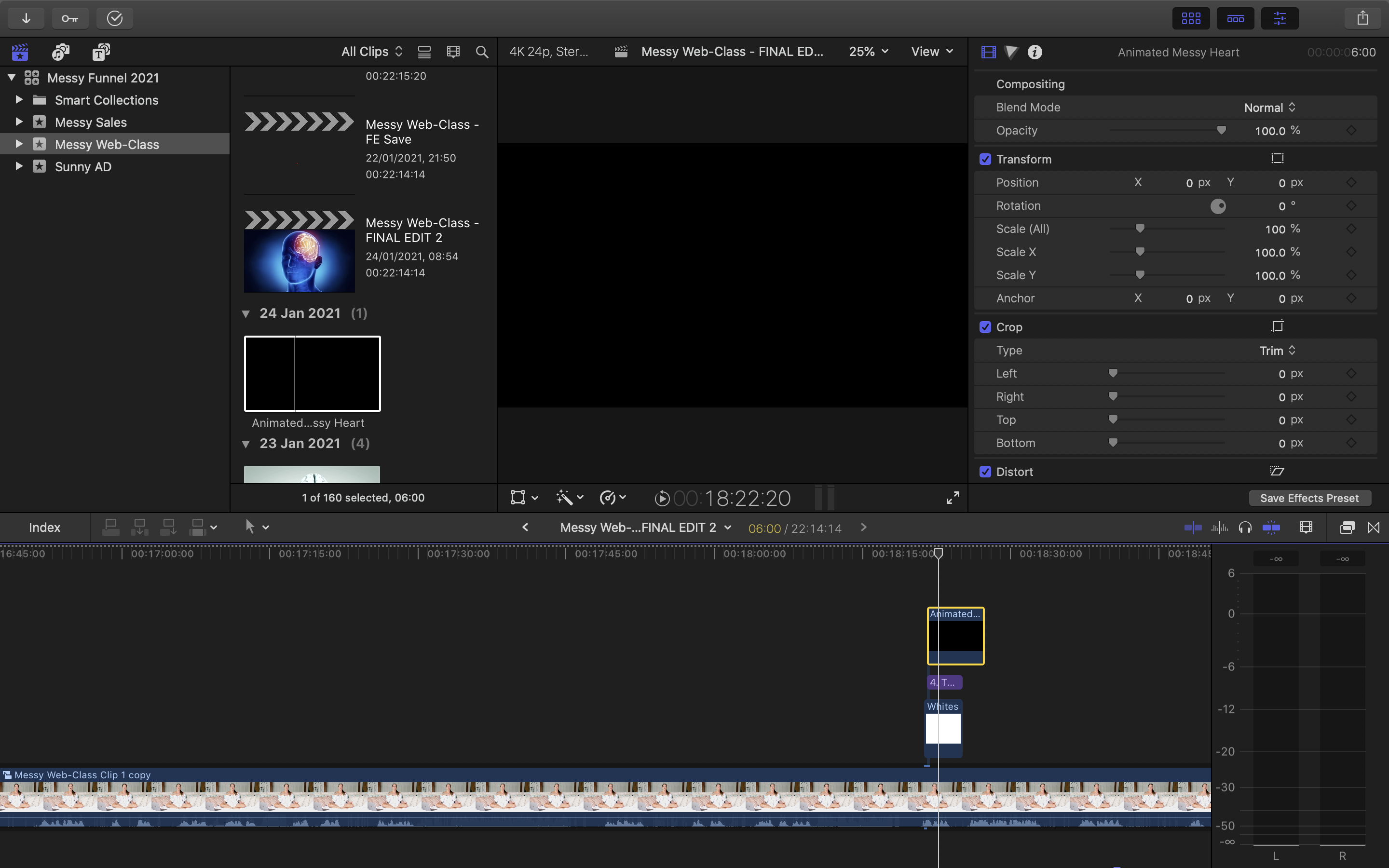Click the browser search magnifier icon
This screenshot has height=868, width=1389.
point(482,52)
